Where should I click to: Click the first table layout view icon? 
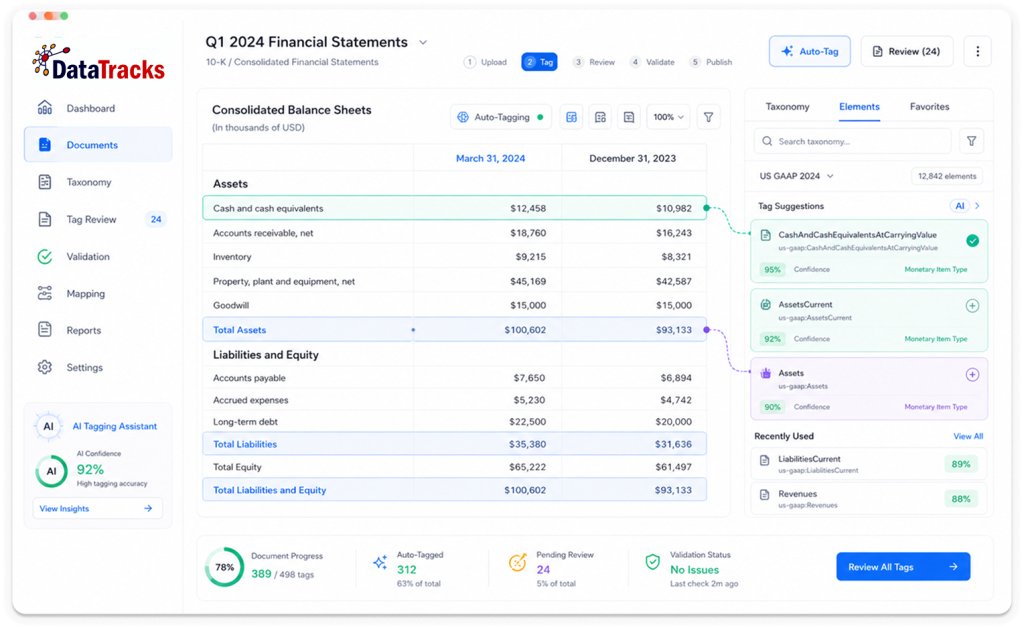[x=571, y=118]
